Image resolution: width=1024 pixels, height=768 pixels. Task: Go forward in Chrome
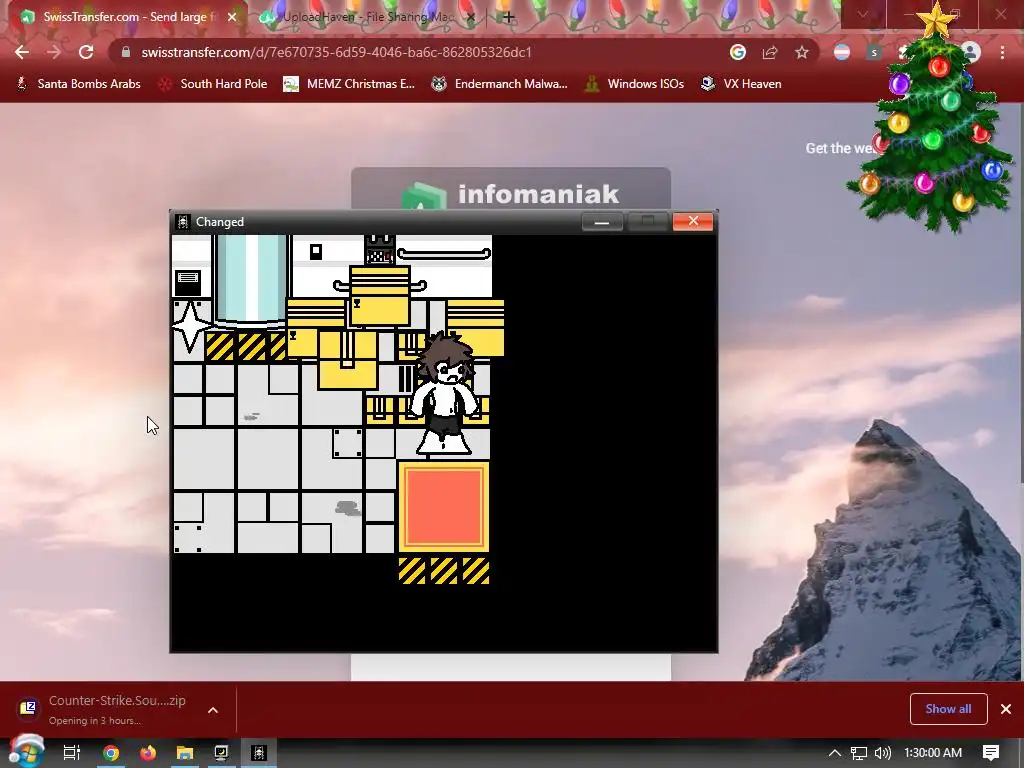tap(54, 52)
